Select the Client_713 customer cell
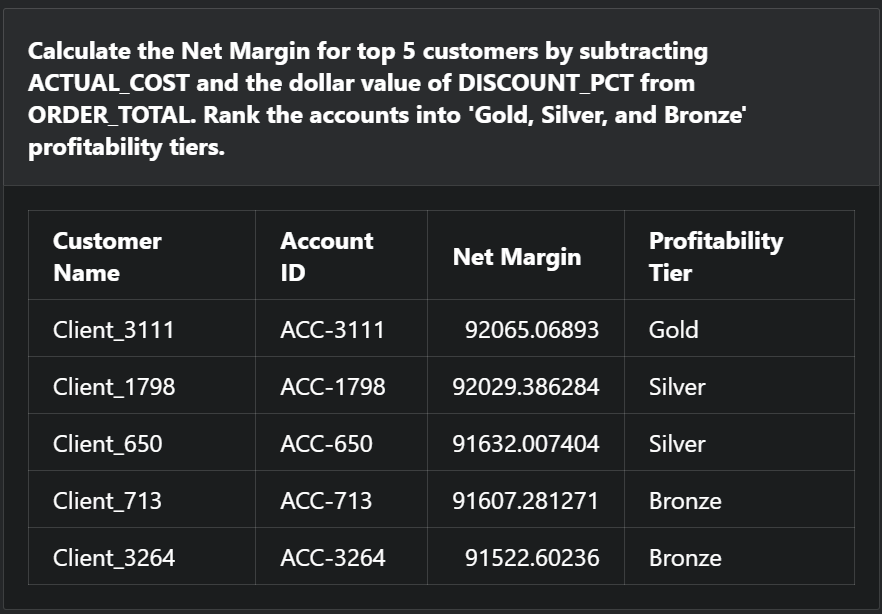 (107, 501)
